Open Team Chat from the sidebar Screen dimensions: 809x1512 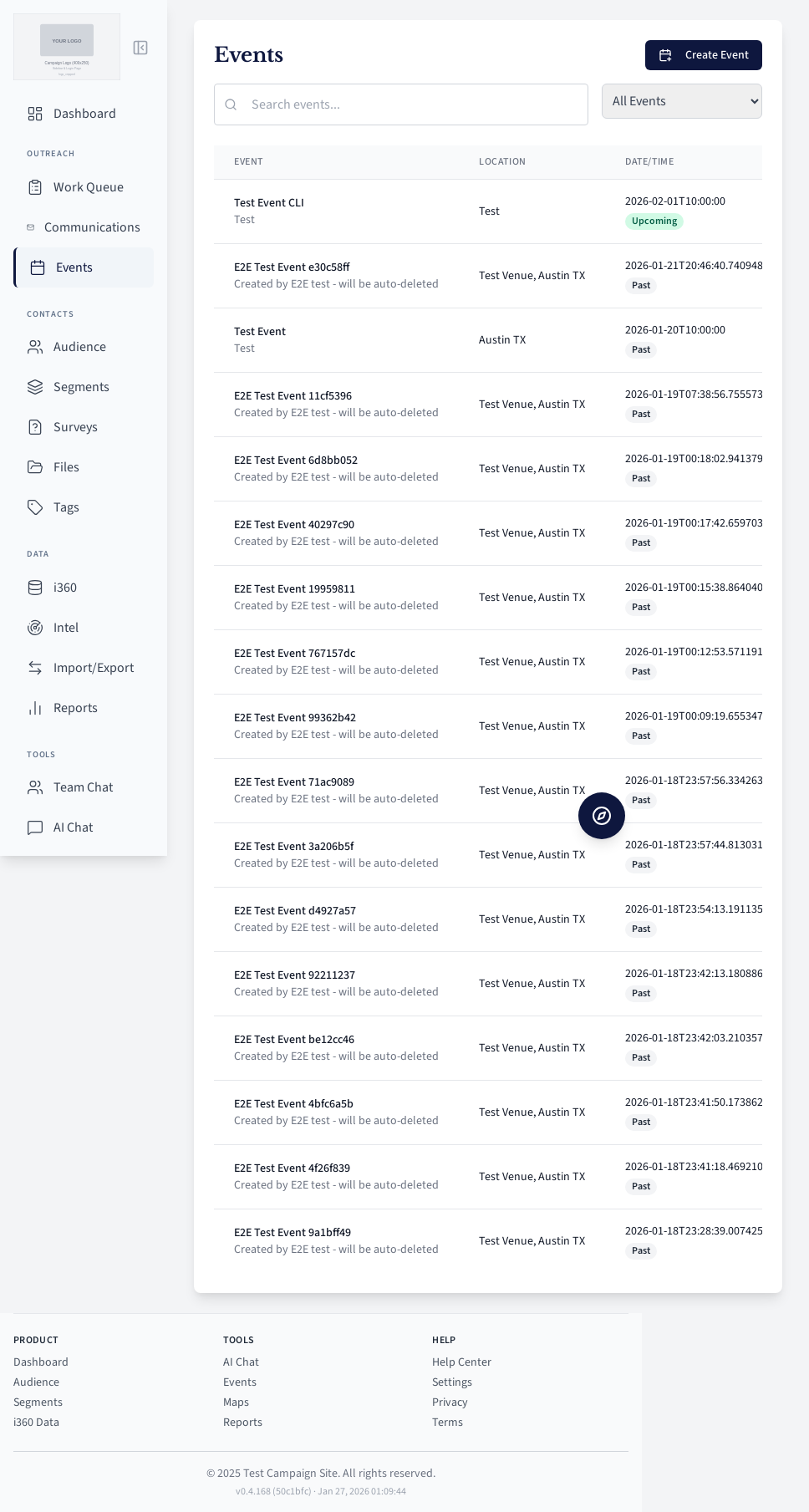coord(83,787)
